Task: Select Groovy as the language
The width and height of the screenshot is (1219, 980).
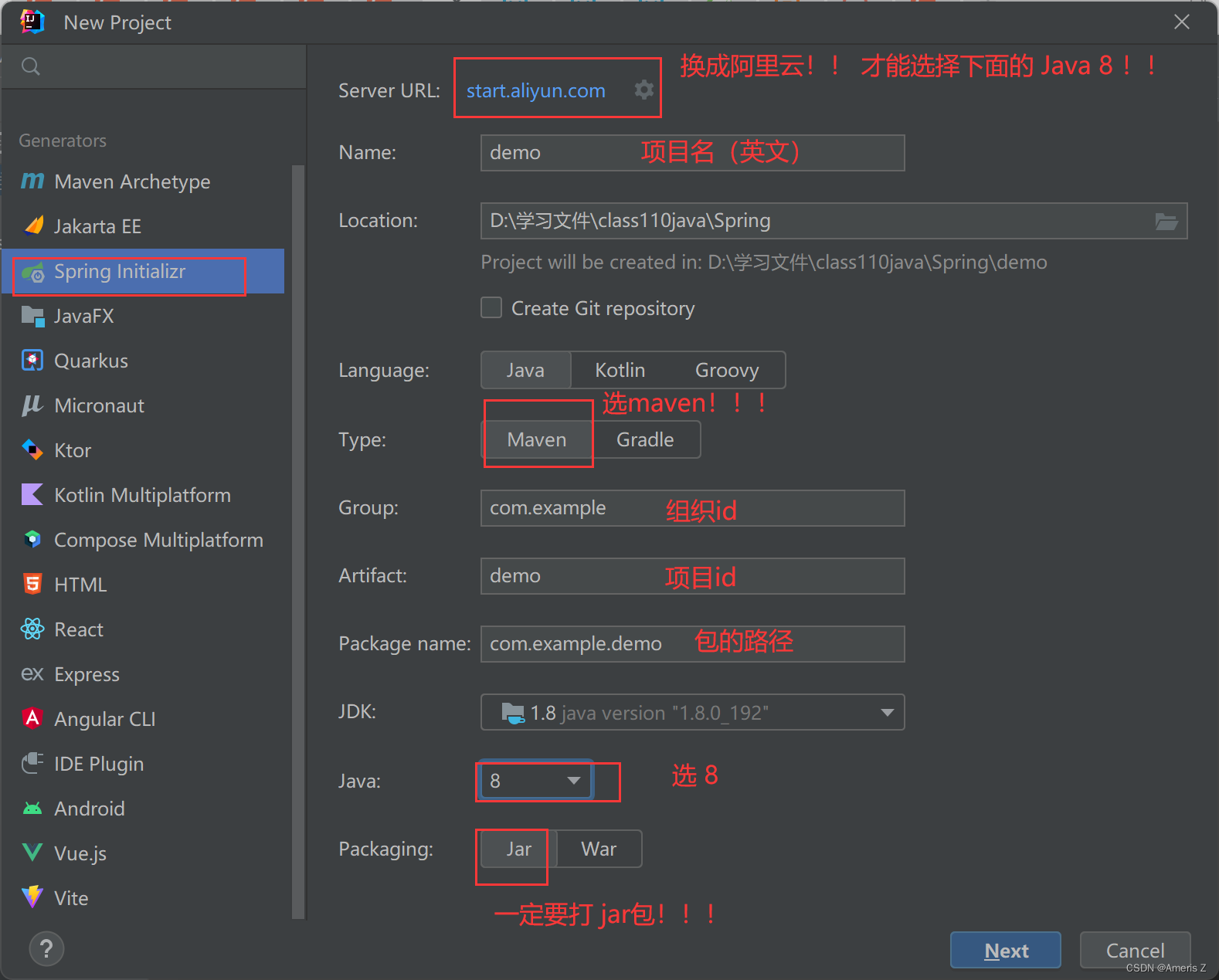Action: click(x=727, y=370)
